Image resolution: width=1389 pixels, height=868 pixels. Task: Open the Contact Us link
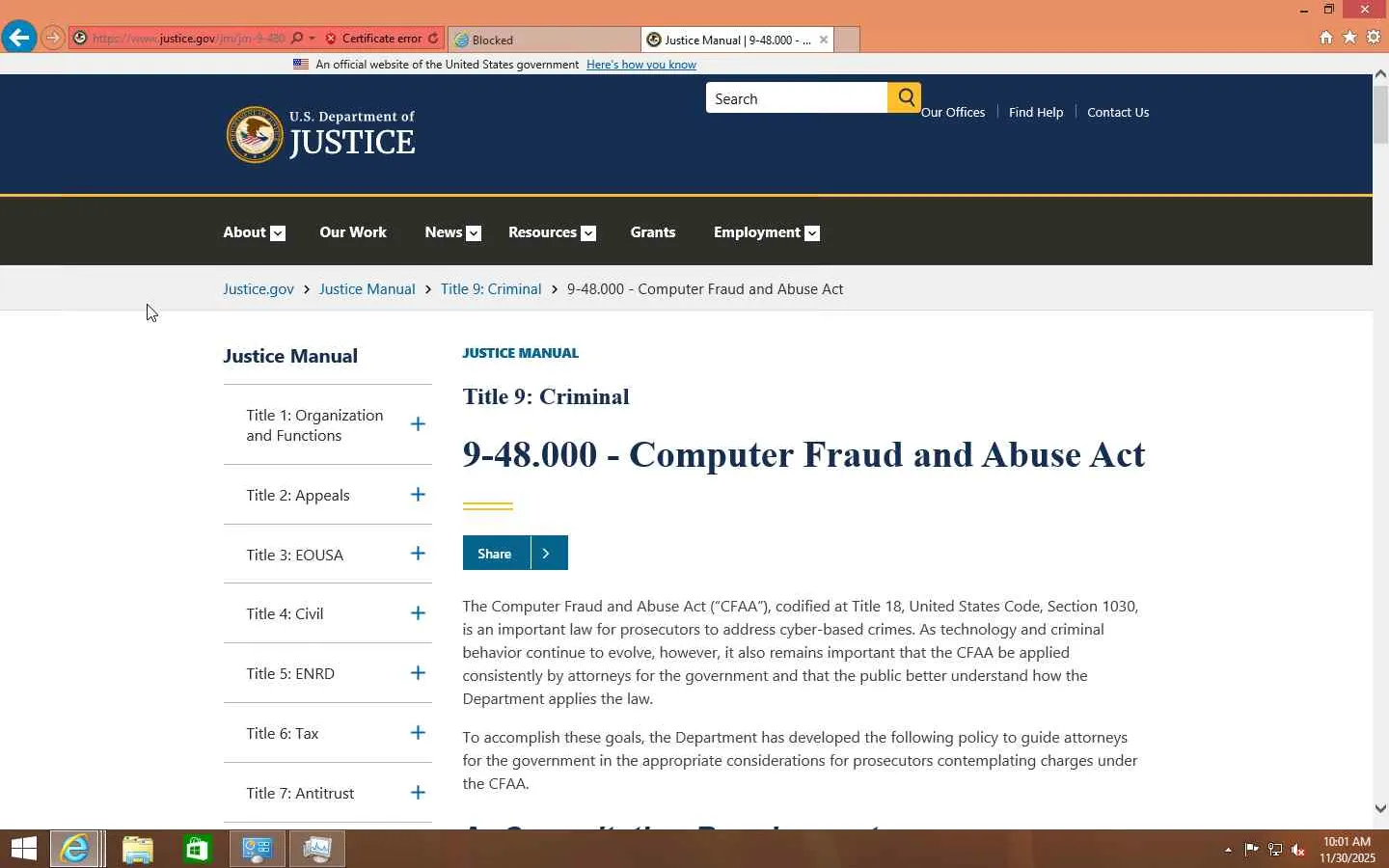click(1118, 112)
